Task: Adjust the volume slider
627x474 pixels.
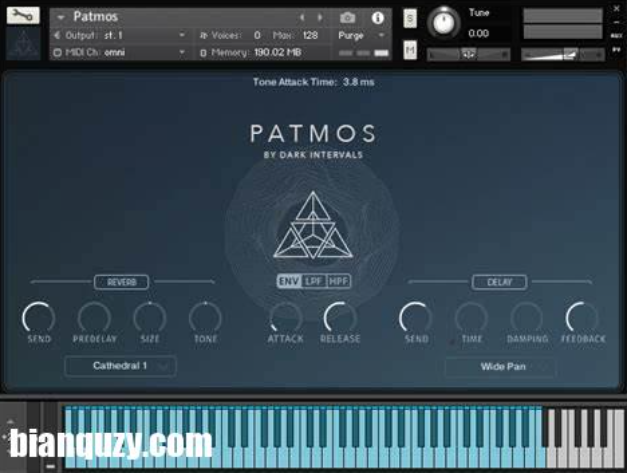Action: tap(562, 54)
